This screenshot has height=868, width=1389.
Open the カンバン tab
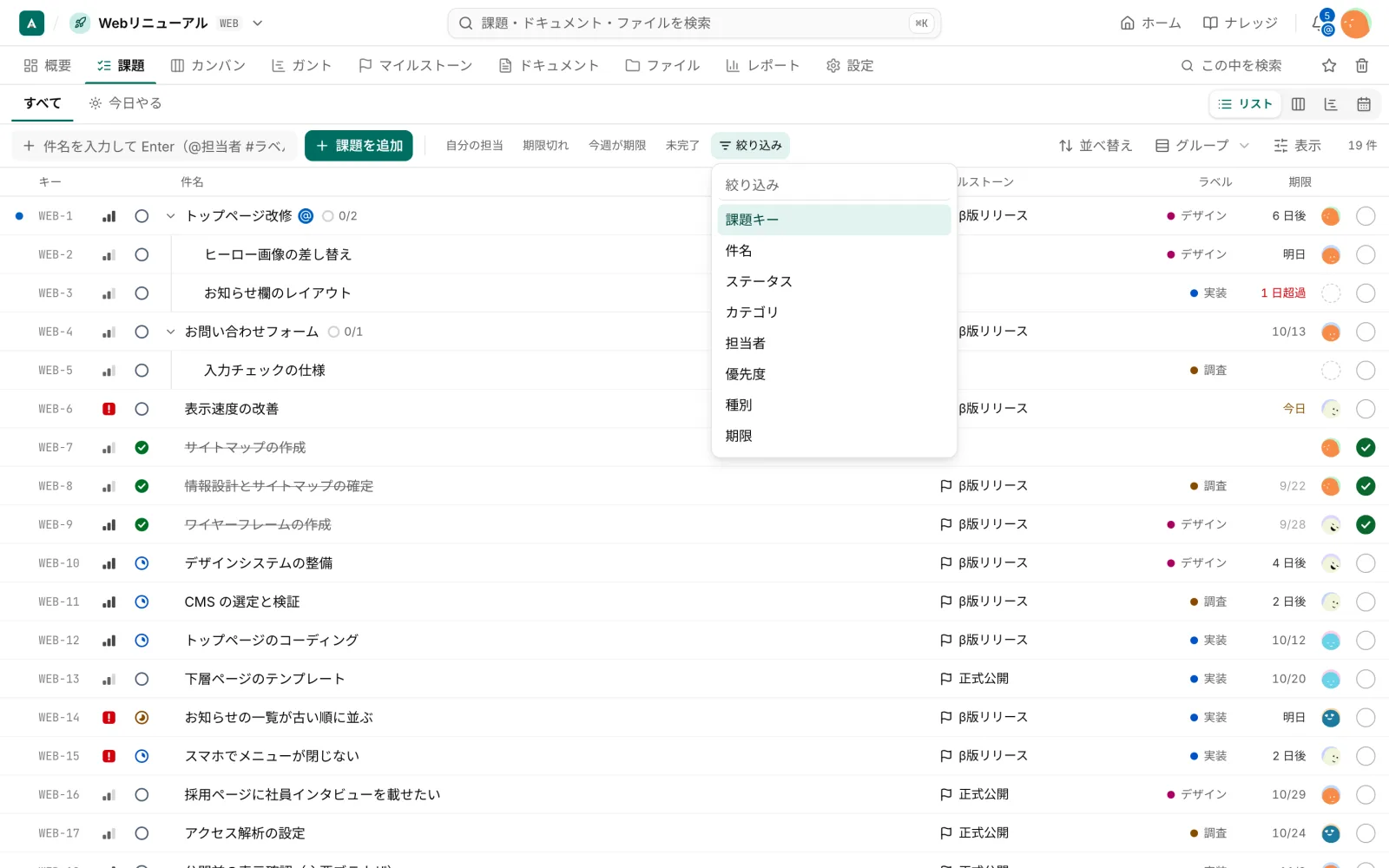tap(208, 66)
